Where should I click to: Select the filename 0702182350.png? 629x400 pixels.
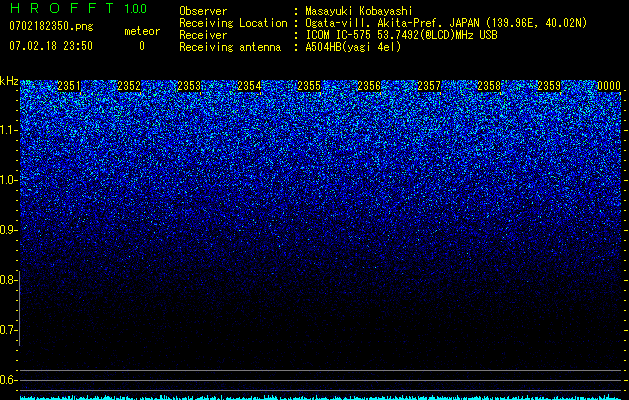[51, 26]
